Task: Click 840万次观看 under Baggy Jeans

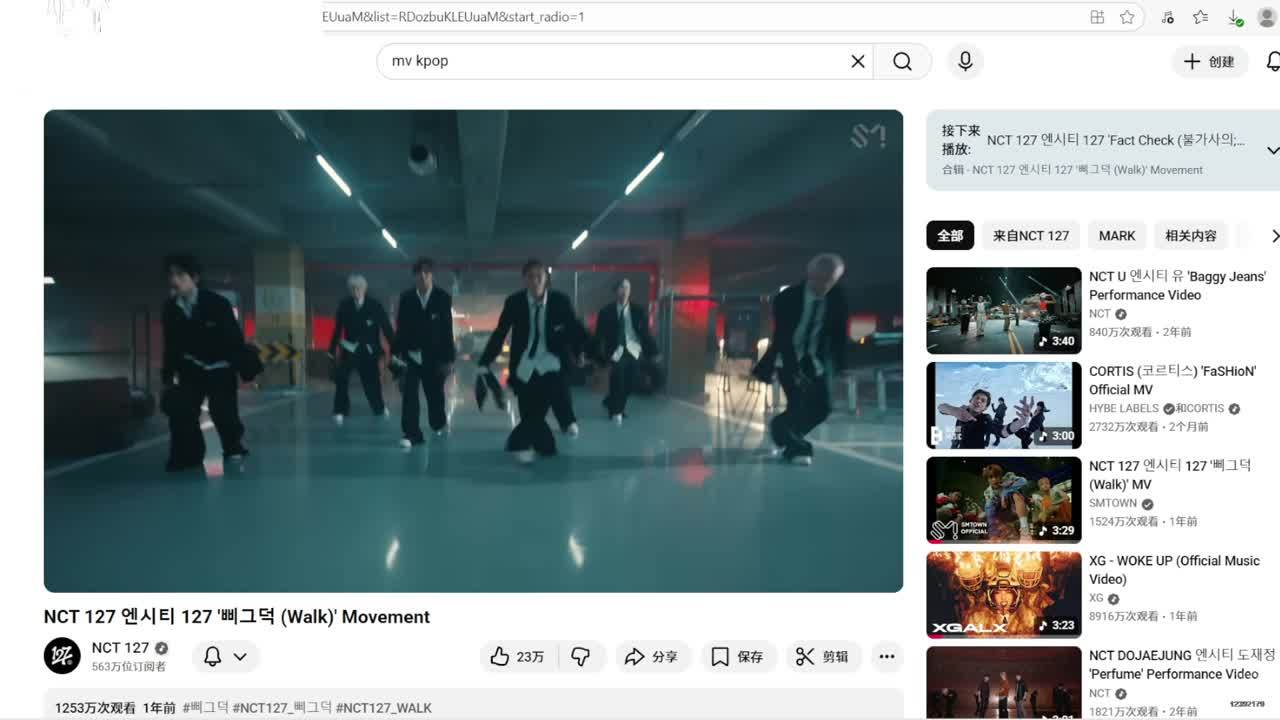Action: (1123, 332)
